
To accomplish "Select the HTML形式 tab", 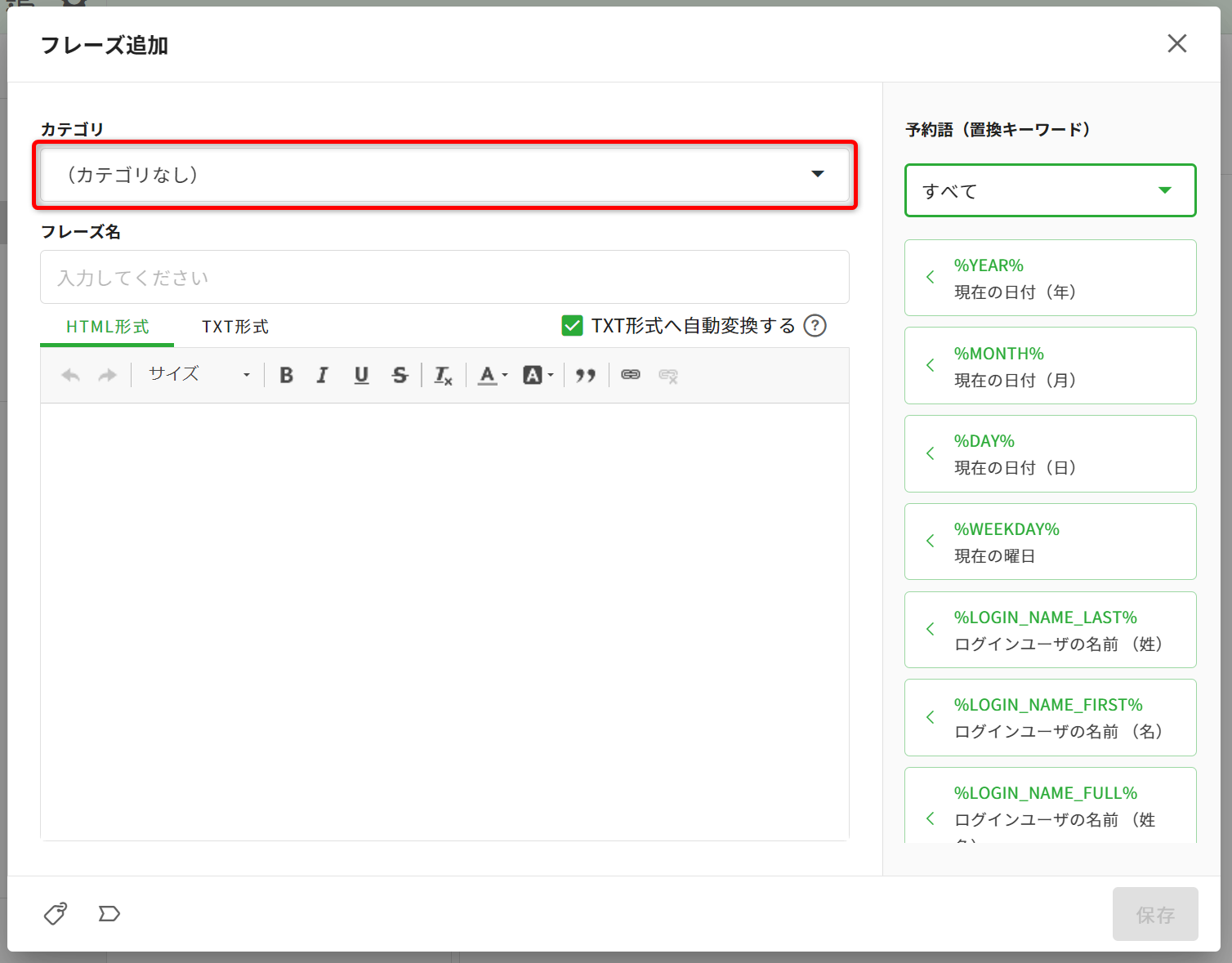I will coord(107,327).
